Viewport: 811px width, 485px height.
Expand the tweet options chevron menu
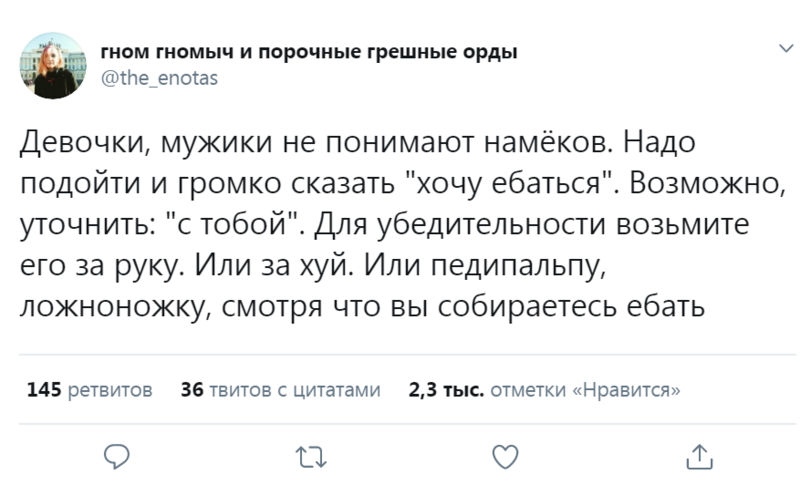tap(786, 48)
